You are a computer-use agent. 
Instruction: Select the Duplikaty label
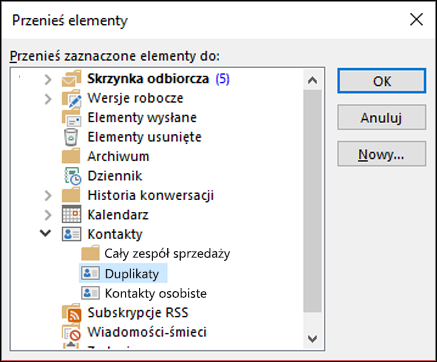pos(132,274)
